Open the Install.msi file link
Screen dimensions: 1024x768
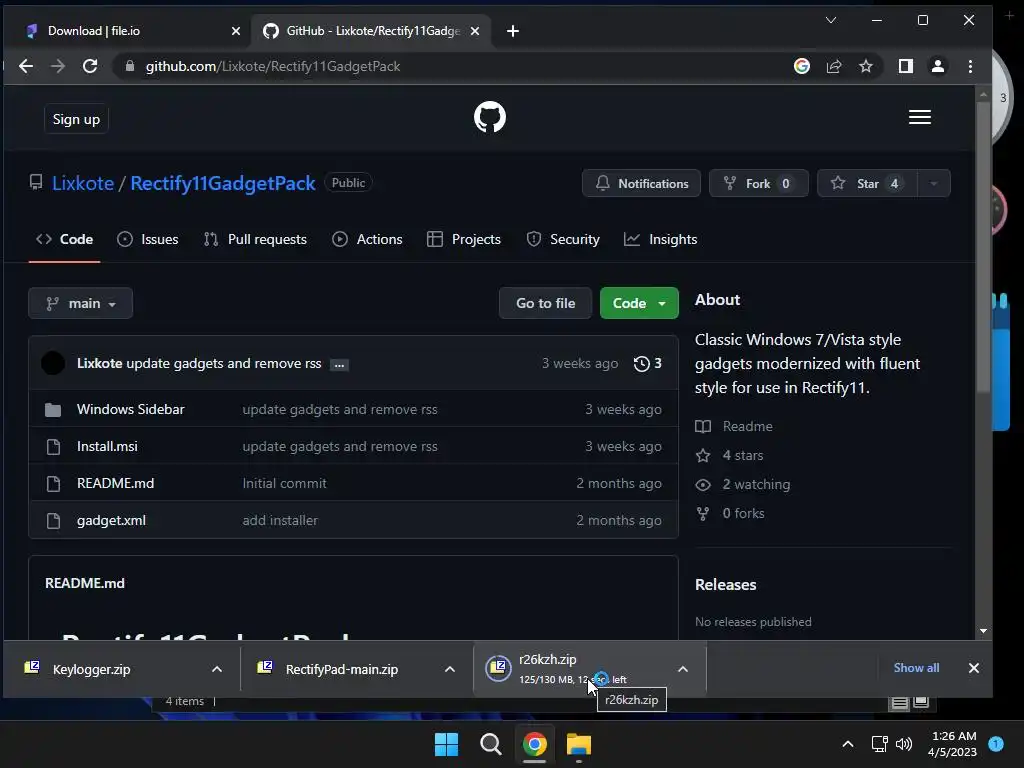[x=107, y=447]
